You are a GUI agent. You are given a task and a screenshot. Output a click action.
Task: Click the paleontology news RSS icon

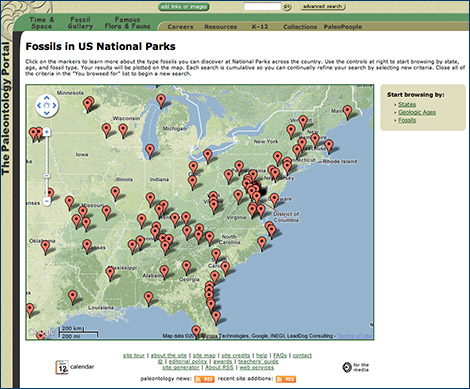pyautogui.click(x=204, y=379)
